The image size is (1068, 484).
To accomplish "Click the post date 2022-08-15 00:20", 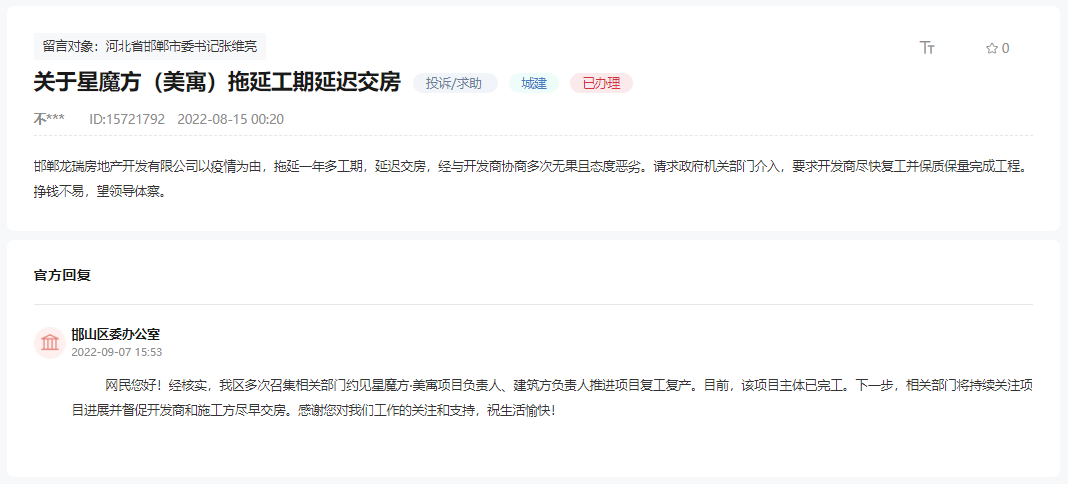I will tap(230, 119).
